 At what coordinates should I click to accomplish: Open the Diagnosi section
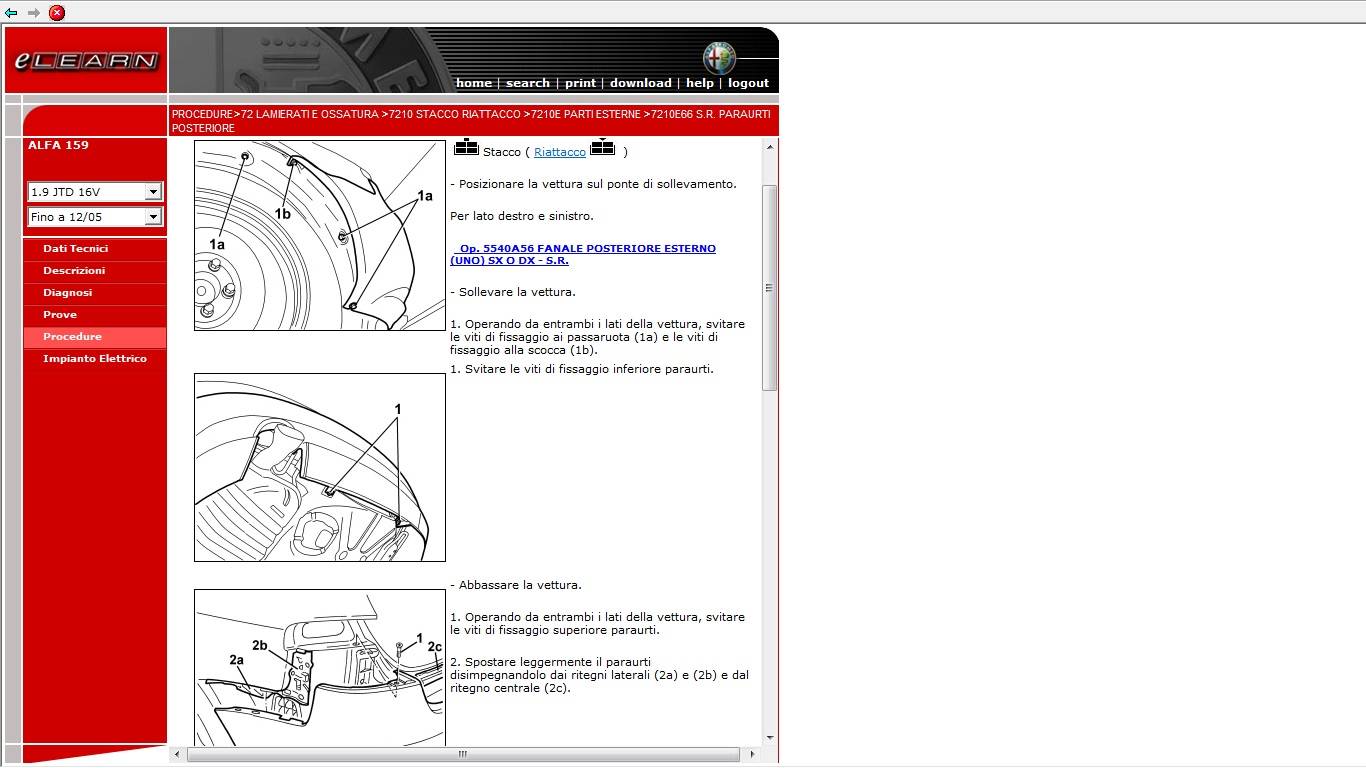coord(67,292)
